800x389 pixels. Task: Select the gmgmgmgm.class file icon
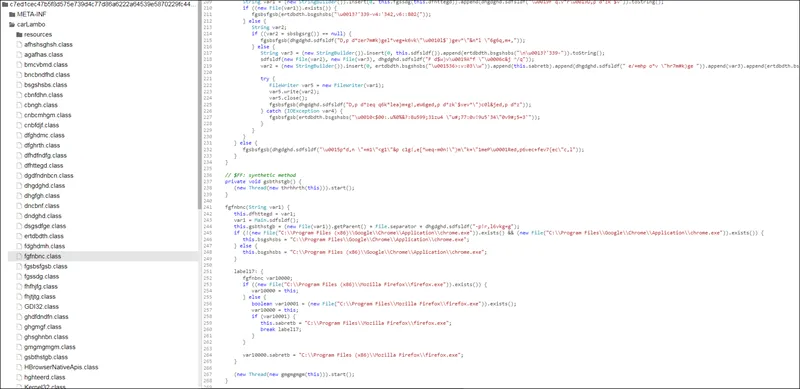coord(19,347)
